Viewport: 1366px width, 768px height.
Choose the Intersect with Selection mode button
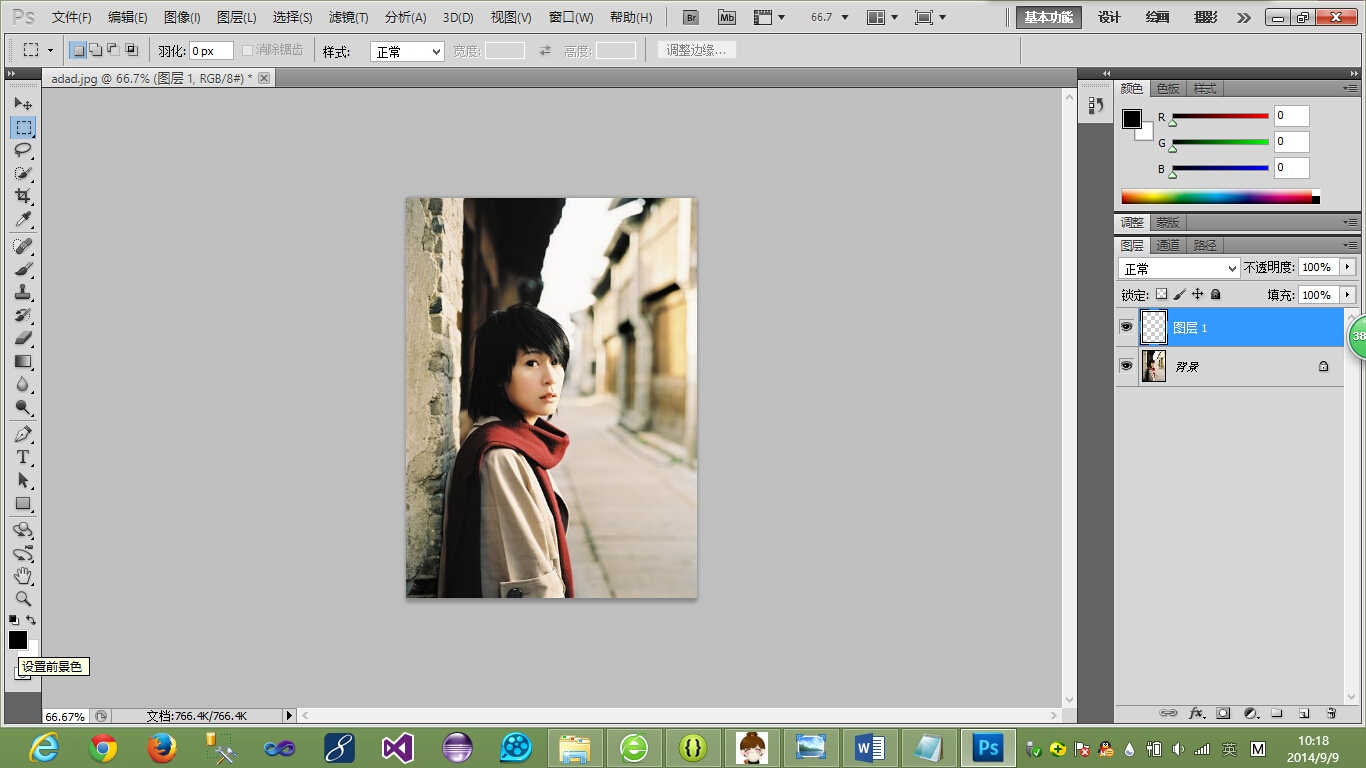point(131,50)
